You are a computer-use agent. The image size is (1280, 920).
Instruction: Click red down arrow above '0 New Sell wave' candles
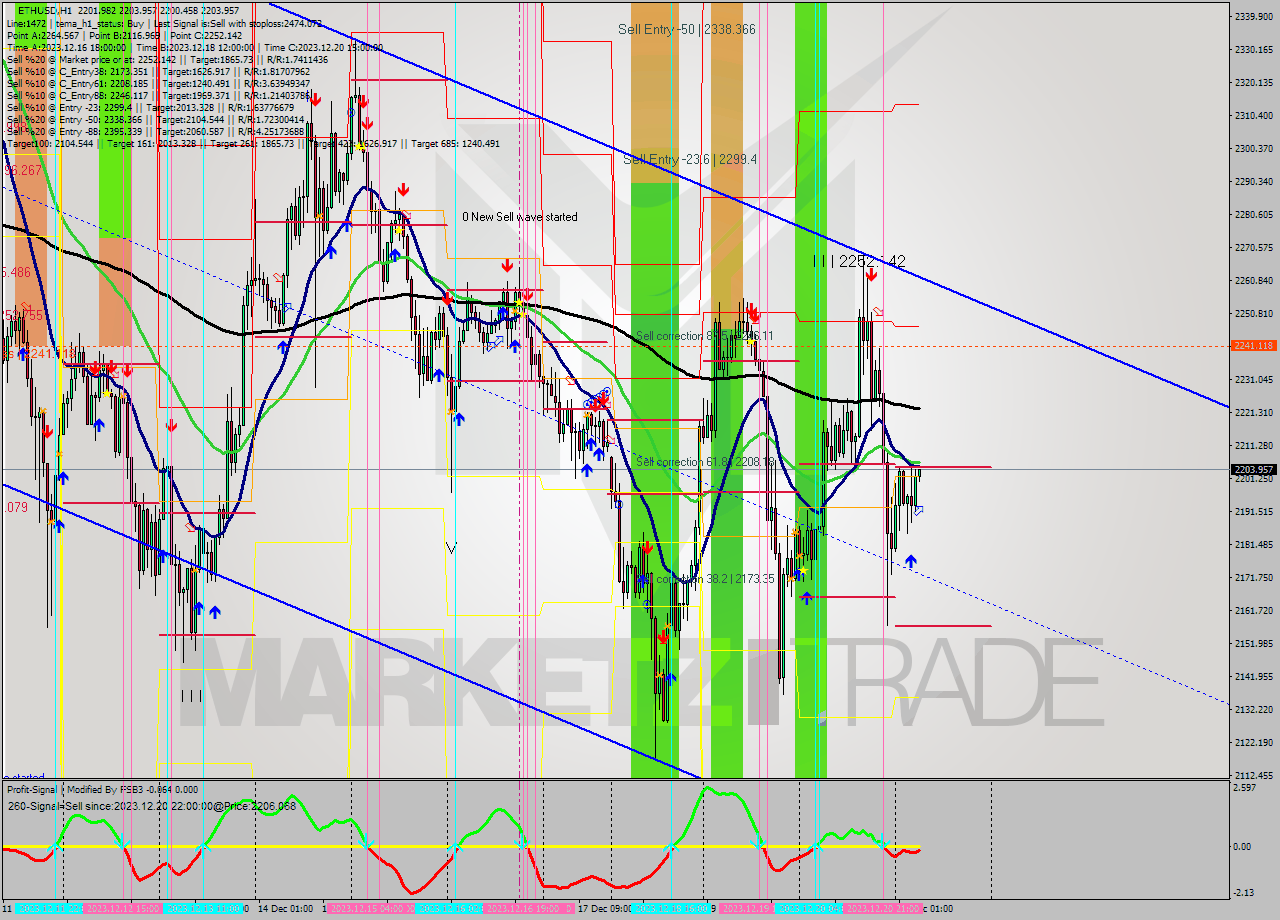tap(507, 265)
